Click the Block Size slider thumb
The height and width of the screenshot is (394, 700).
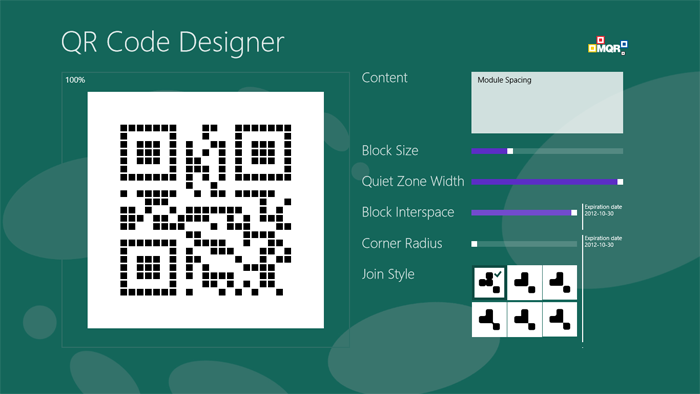(510, 151)
